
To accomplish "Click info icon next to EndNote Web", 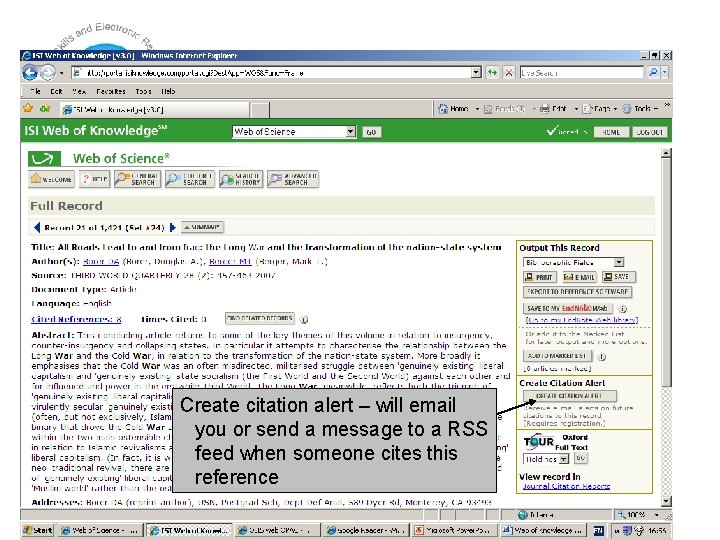I will (x=623, y=309).
